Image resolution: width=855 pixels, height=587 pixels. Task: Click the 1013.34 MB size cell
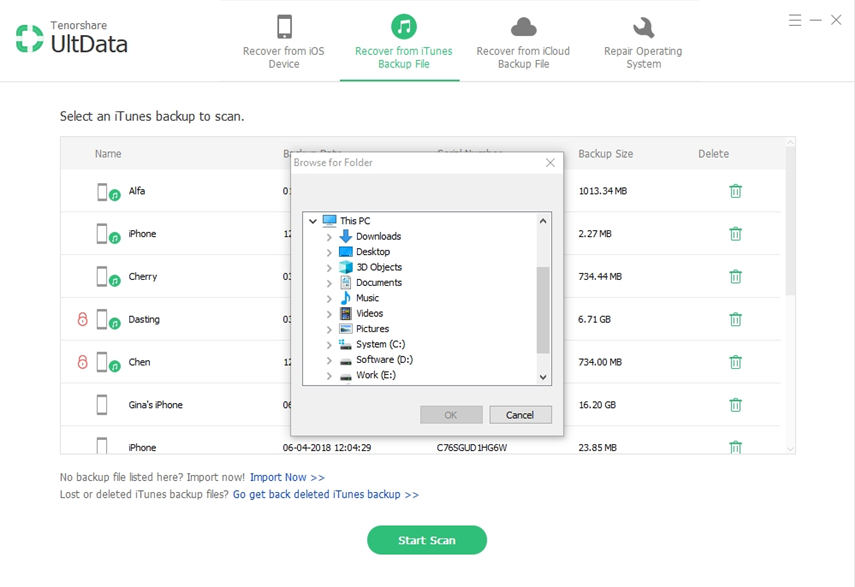click(603, 191)
